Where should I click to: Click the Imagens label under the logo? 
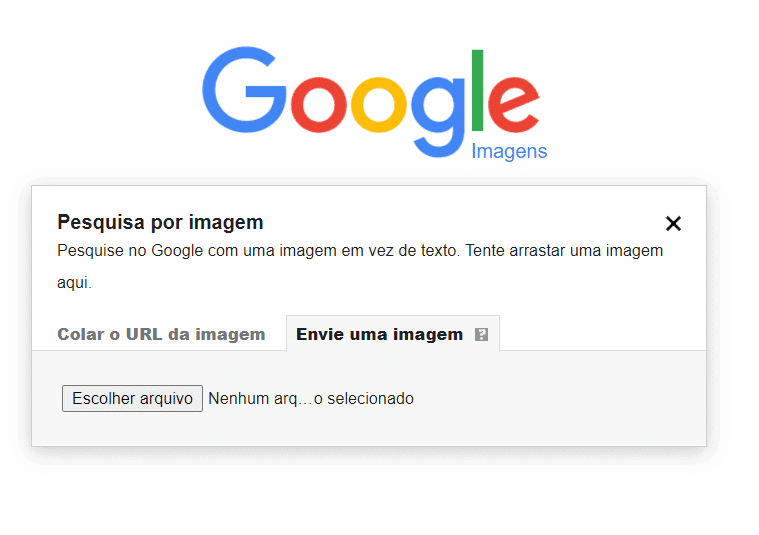click(509, 152)
